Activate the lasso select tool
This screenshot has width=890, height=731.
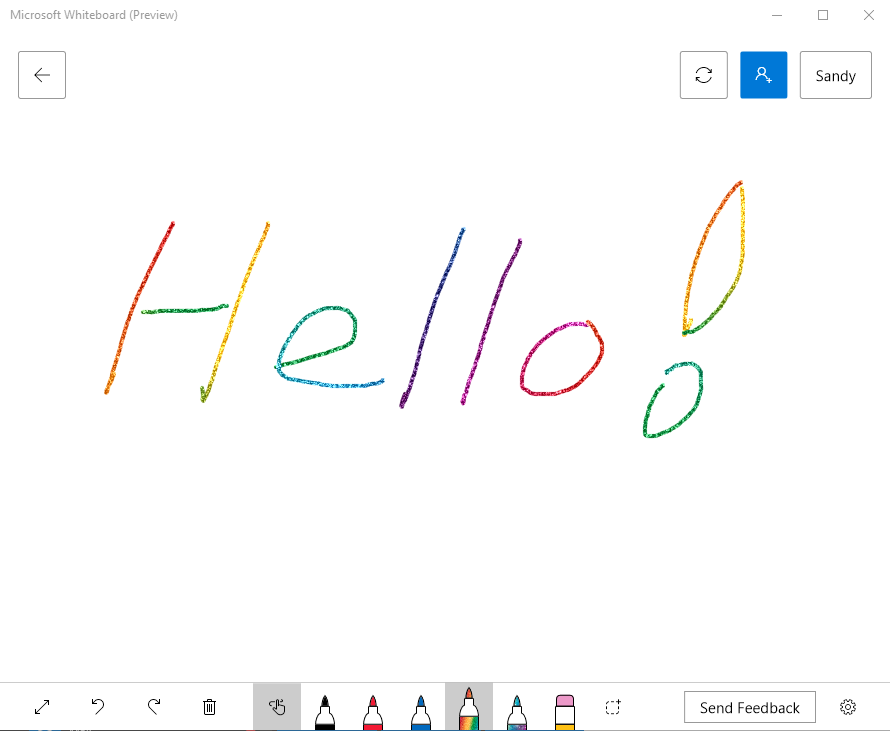click(x=613, y=707)
